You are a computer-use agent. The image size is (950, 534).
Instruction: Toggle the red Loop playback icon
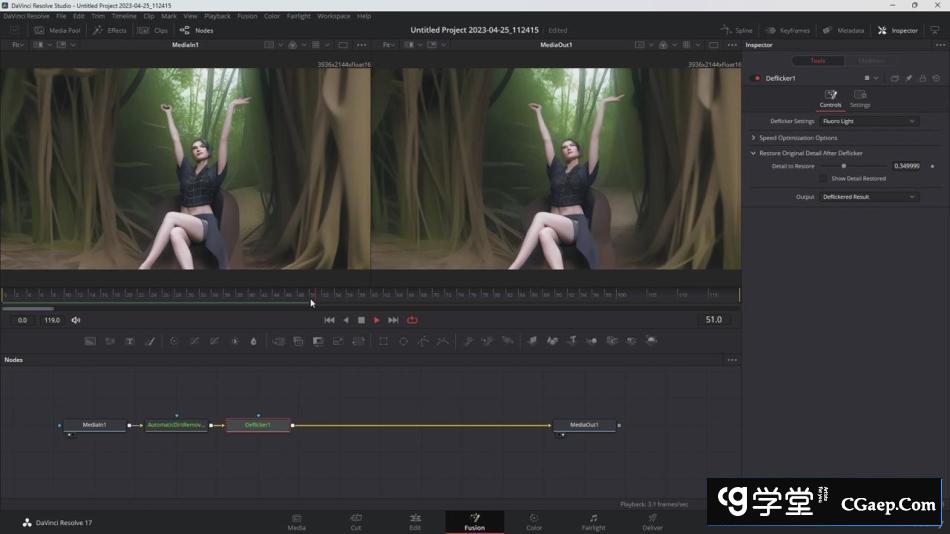[412, 320]
